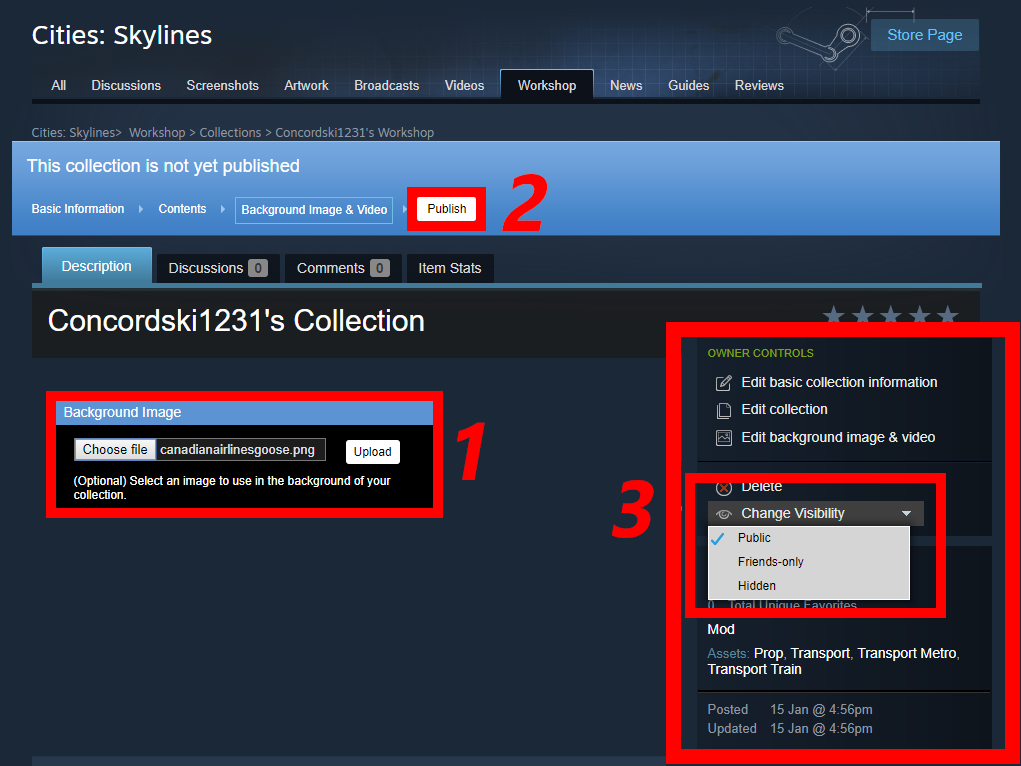
Task: Click the Workshop breadcrumb link
Action: [x=157, y=133]
